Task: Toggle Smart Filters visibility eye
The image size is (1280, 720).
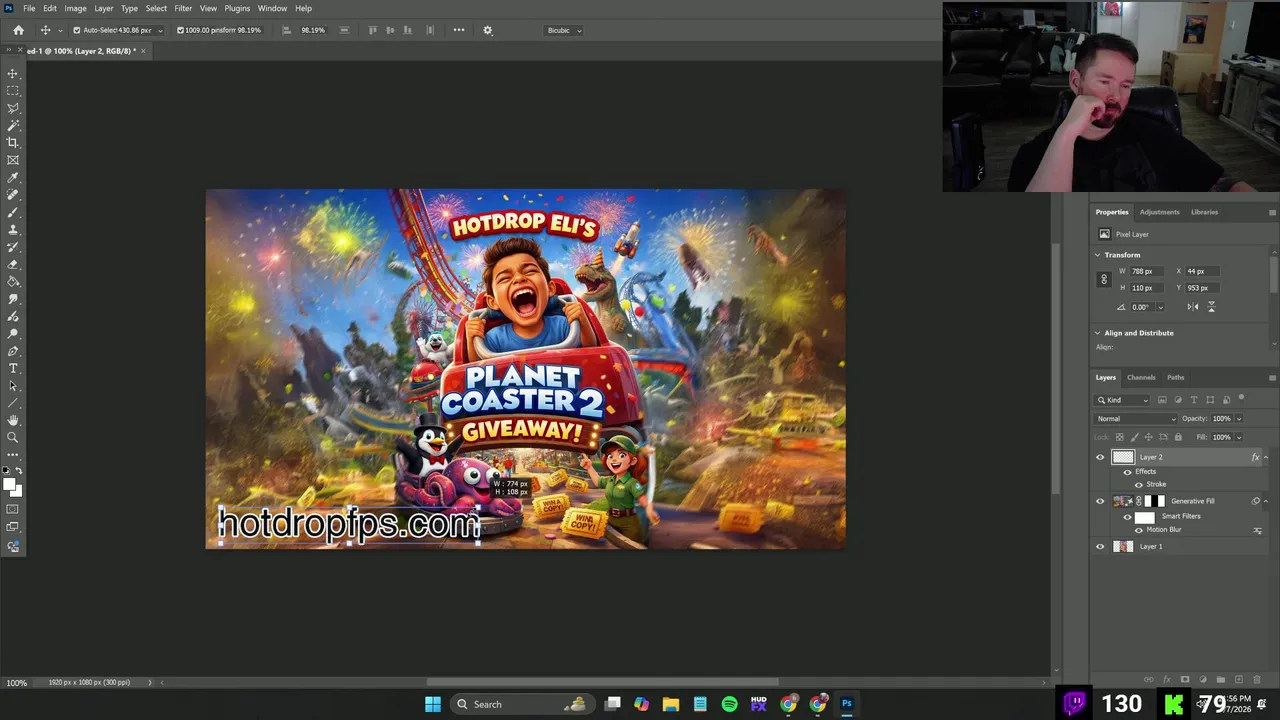Action: [1128, 517]
